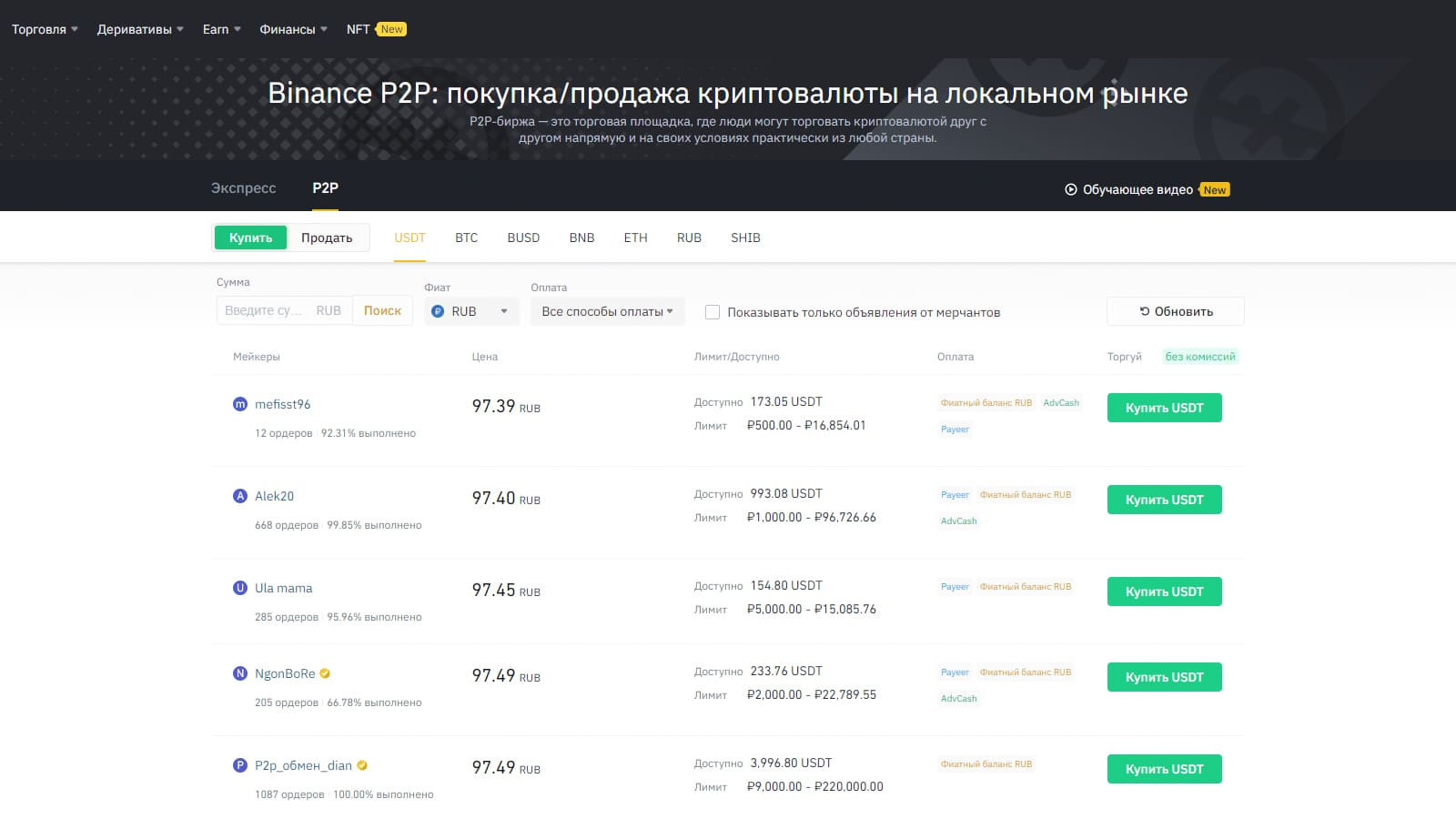Click the 97.45 RUB price
Image resolution: width=1456 pixels, height=819 pixels.
click(x=506, y=591)
